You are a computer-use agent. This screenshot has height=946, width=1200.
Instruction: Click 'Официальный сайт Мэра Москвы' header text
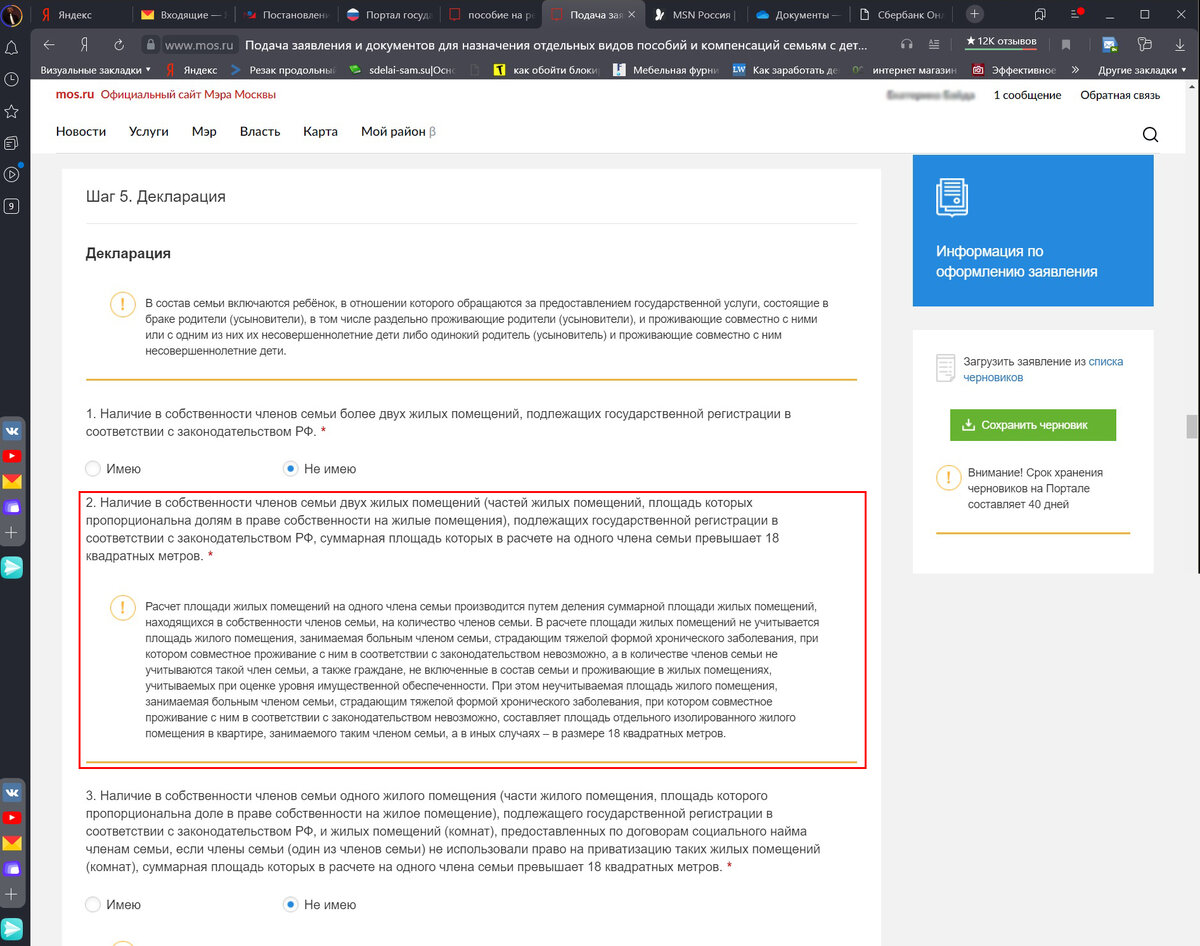click(x=188, y=94)
